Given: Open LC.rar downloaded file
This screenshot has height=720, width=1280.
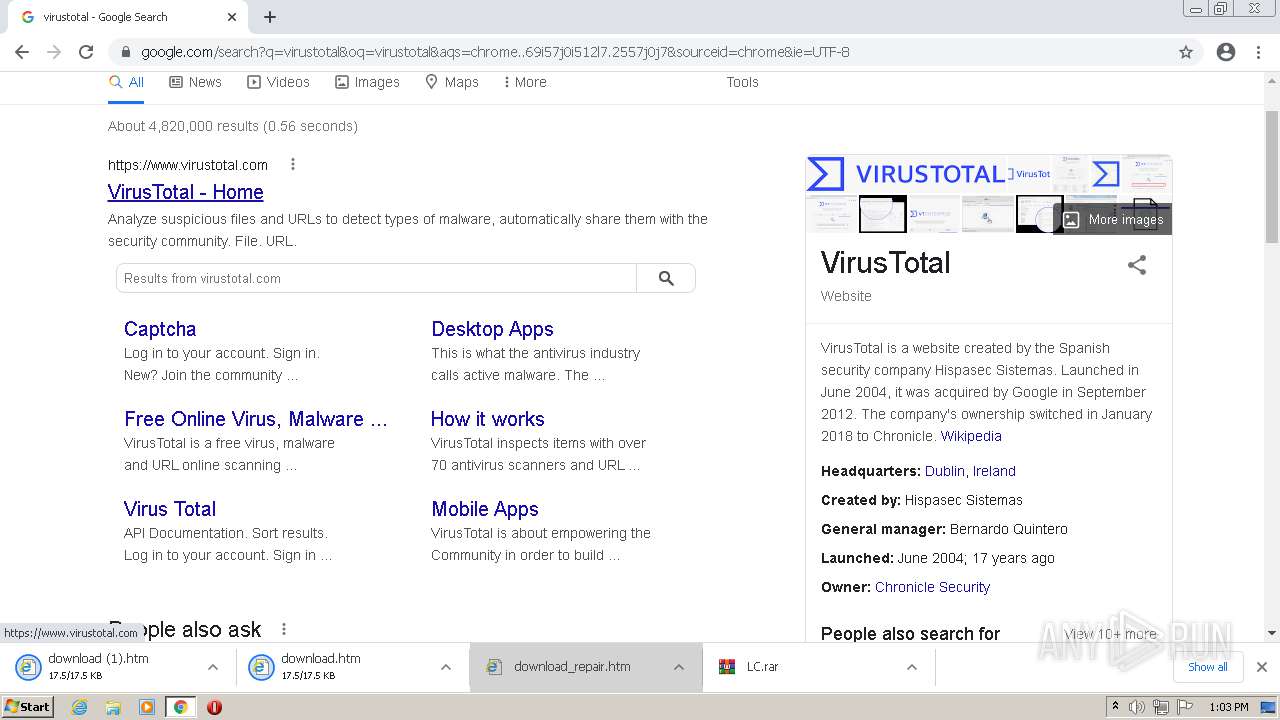Looking at the screenshot, I should 762,666.
